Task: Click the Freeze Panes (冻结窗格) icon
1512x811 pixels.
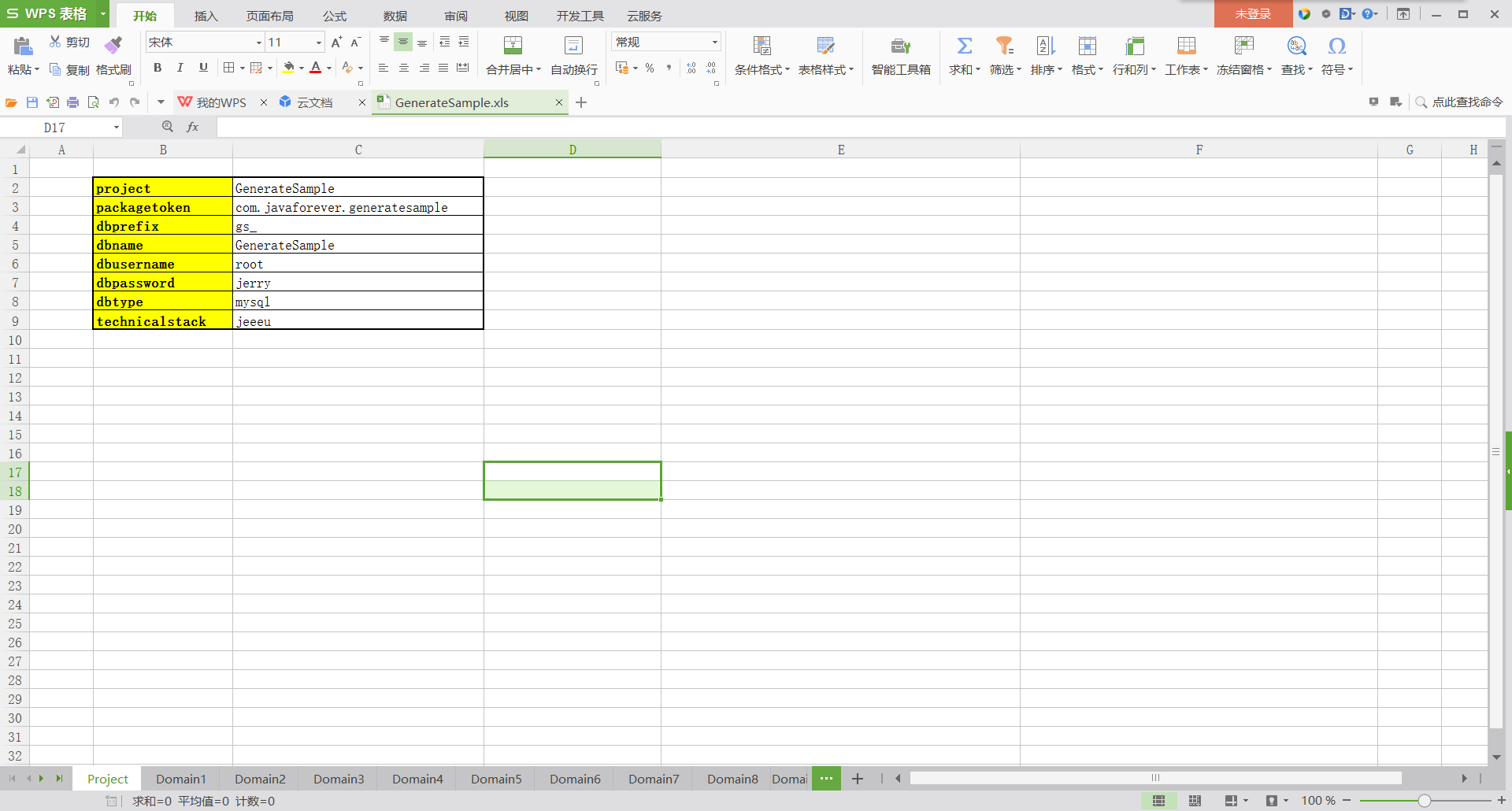Action: (1243, 46)
